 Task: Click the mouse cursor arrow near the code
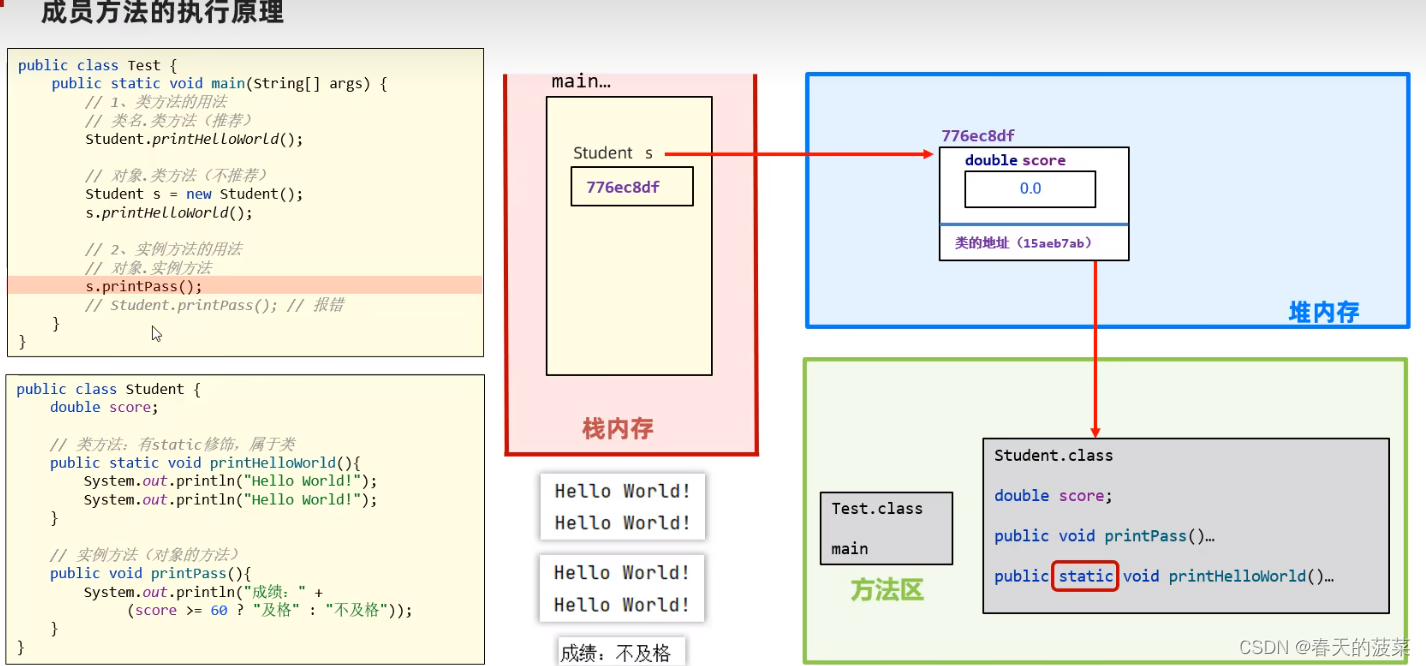pyautogui.click(x=155, y=331)
